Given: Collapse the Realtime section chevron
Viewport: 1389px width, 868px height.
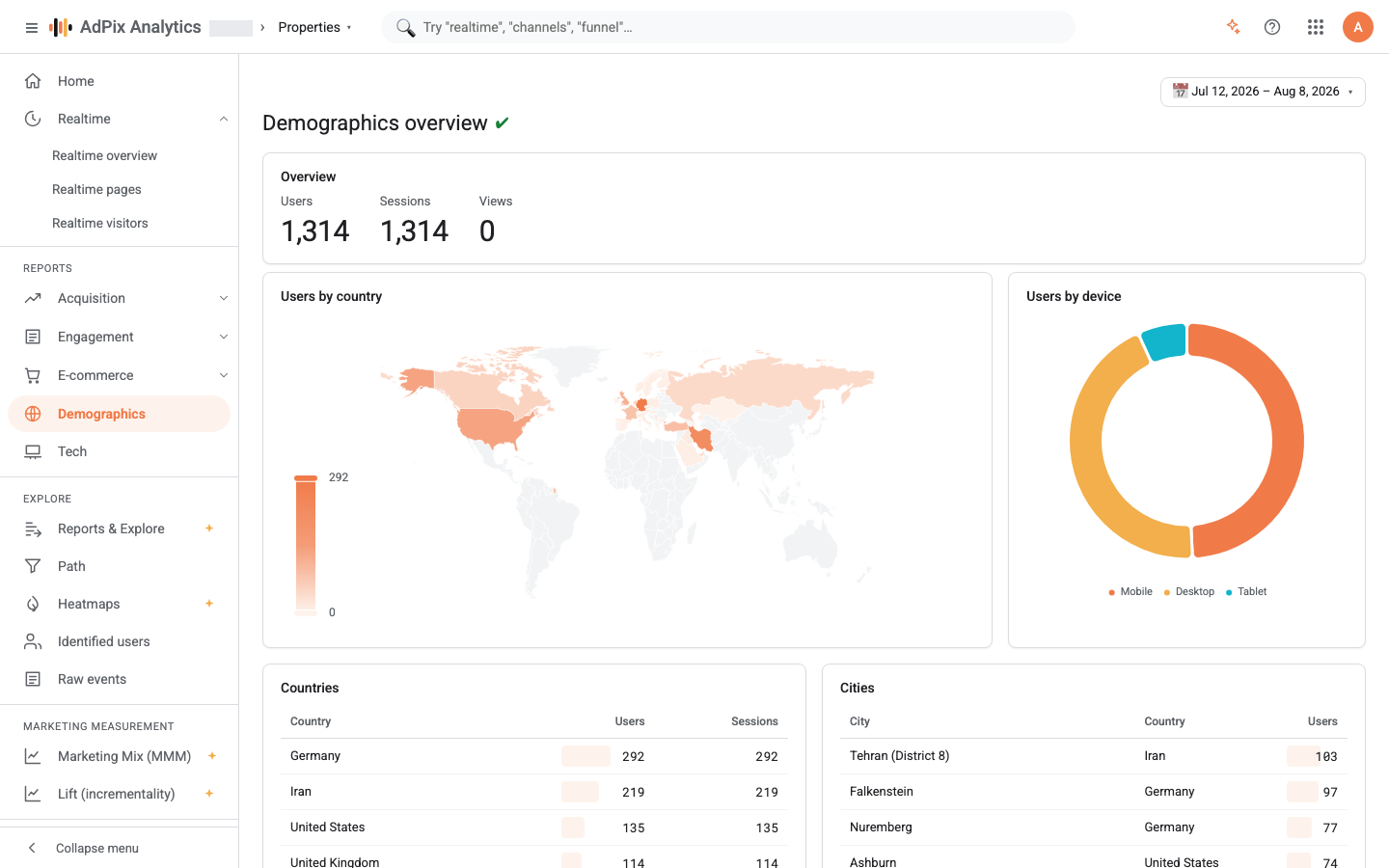Looking at the screenshot, I should point(224,119).
